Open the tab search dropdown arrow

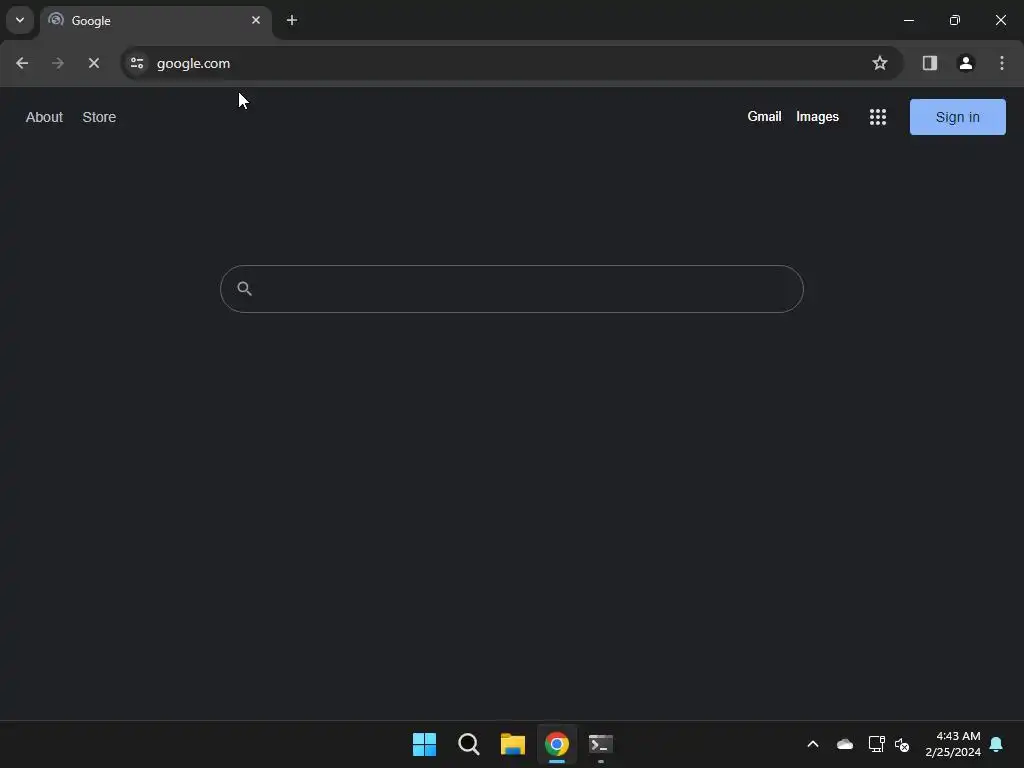point(20,20)
